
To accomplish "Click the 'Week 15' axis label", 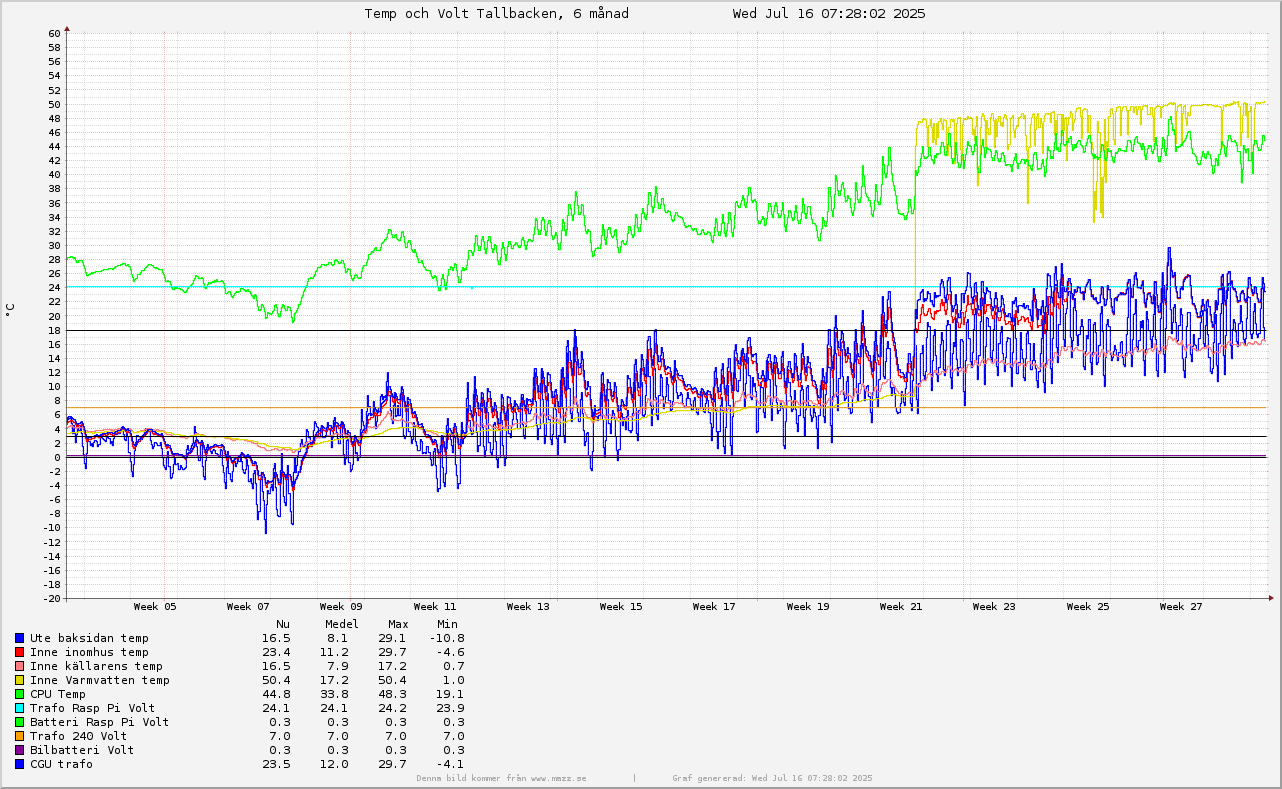I will point(621,607).
